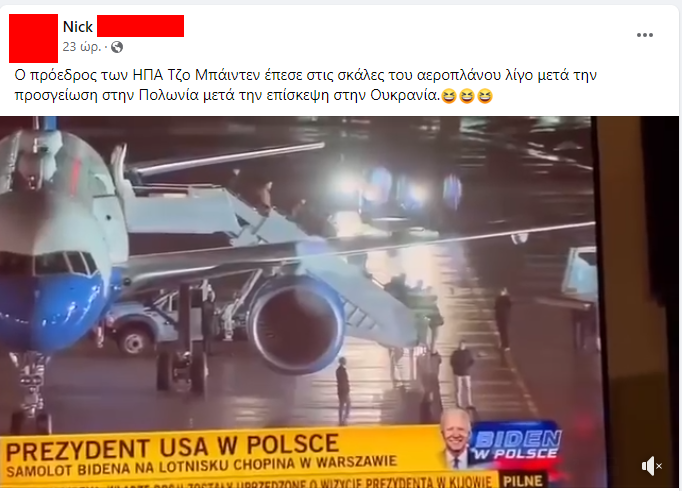This screenshot has height=491, width=682.
Task: Click the first laughing emoji in the post
Action: [448, 96]
